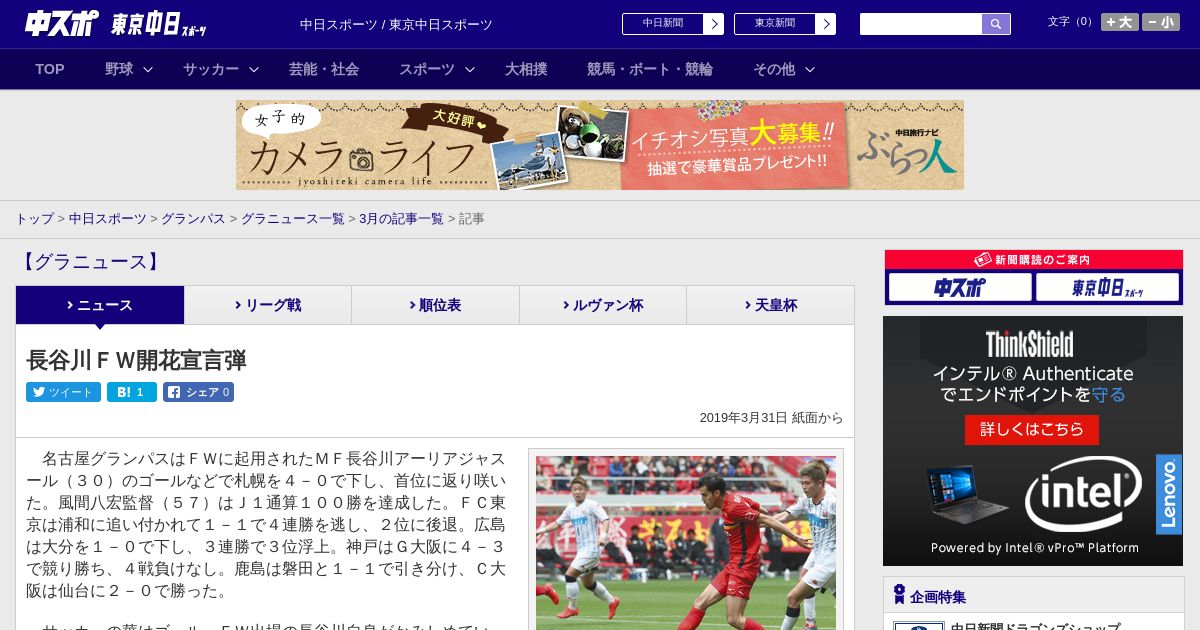Screen dimensions: 1200x630
Task: Open その他 navigation menu
Action: [x=774, y=69]
